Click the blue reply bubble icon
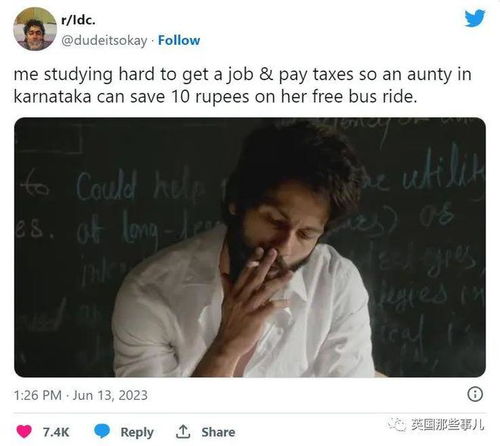500x446 pixels. point(102,431)
